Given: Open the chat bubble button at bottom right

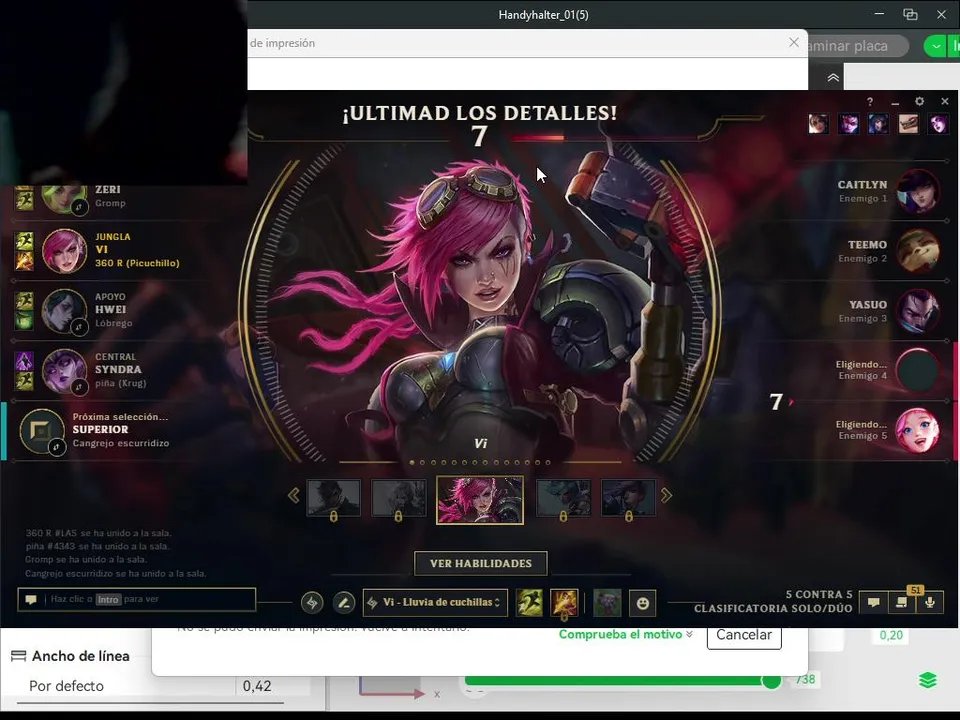Looking at the screenshot, I should [874, 602].
